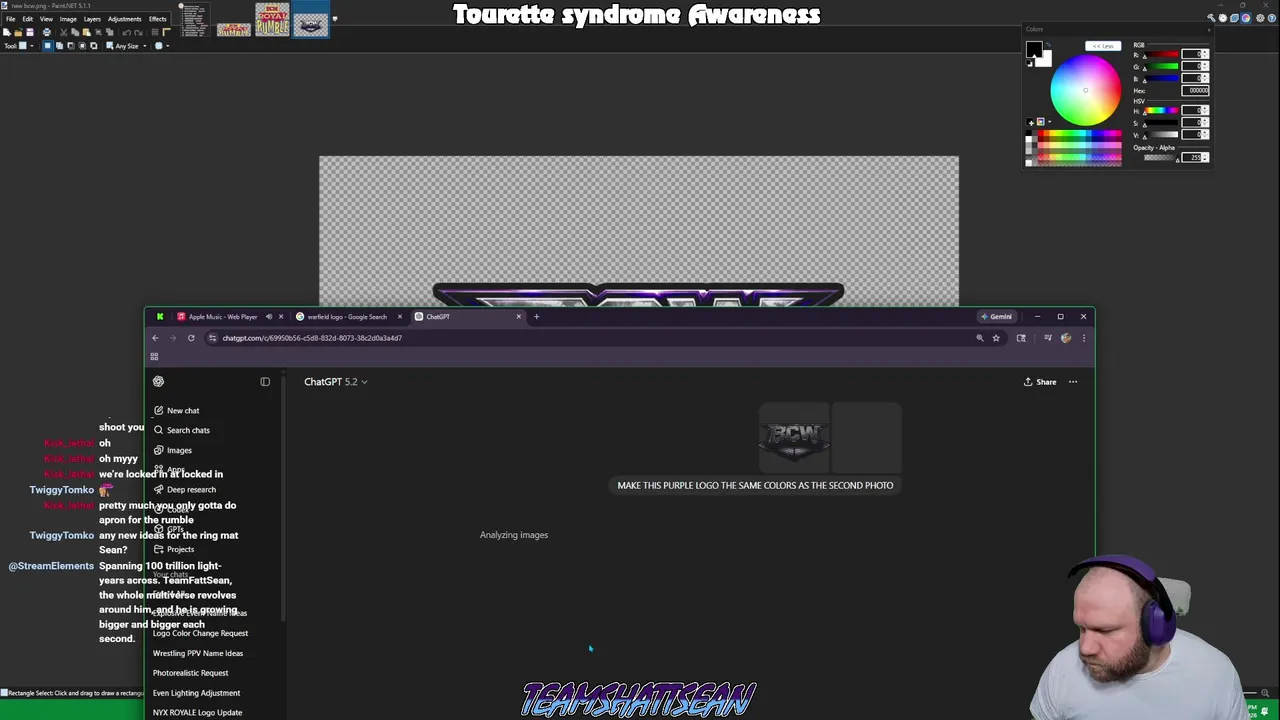Open the File menu in Paint.NET
The width and height of the screenshot is (1280, 720).
tap(10, 19)
